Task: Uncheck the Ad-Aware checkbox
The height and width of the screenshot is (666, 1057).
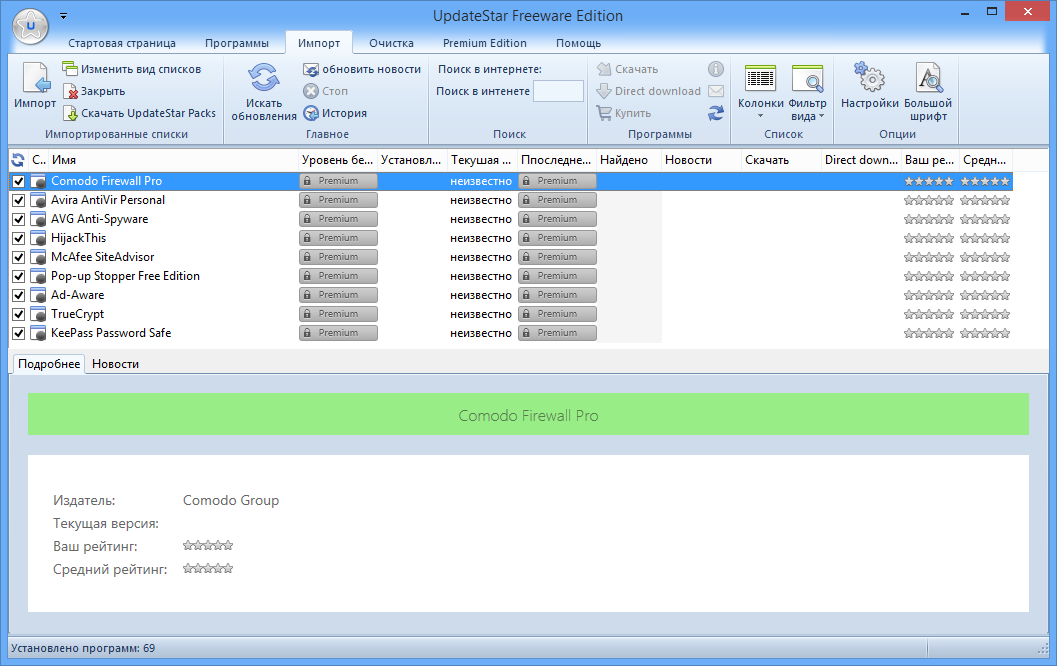Action: [x=18, y=295]
